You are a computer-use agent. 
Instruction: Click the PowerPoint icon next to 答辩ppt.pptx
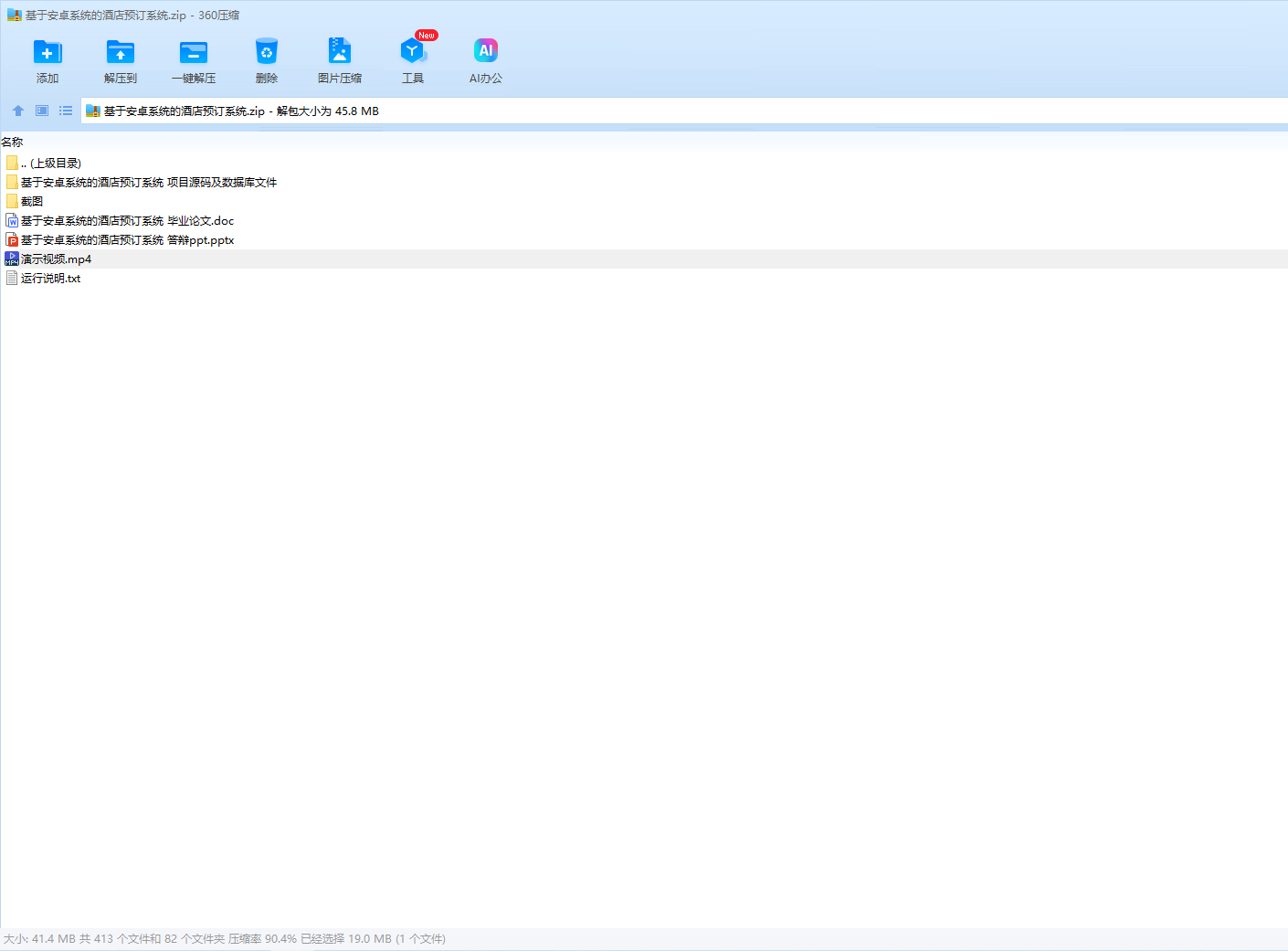[12, 239]
